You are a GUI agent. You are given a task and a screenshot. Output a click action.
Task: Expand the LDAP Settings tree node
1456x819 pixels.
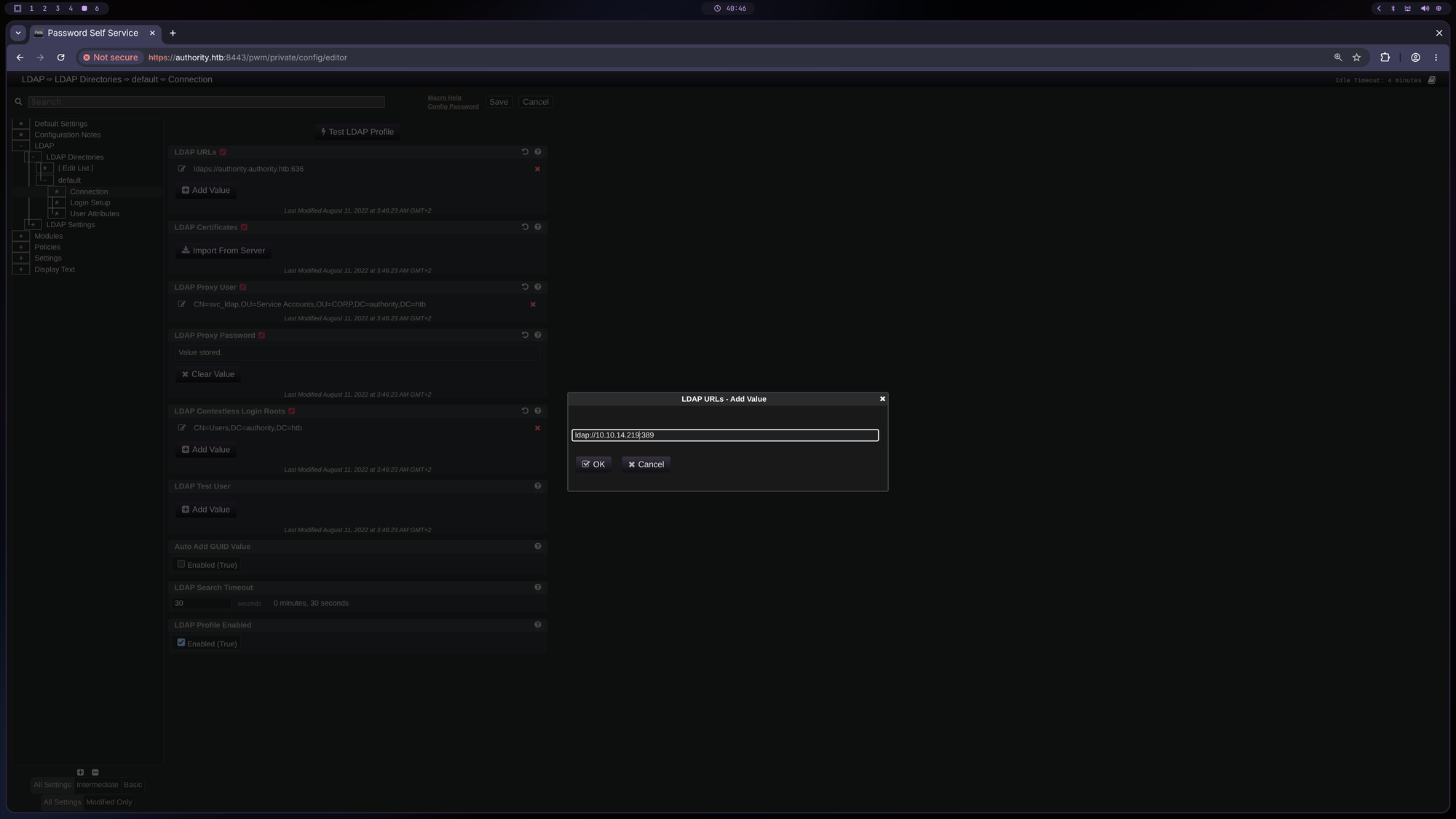[33, 225]
